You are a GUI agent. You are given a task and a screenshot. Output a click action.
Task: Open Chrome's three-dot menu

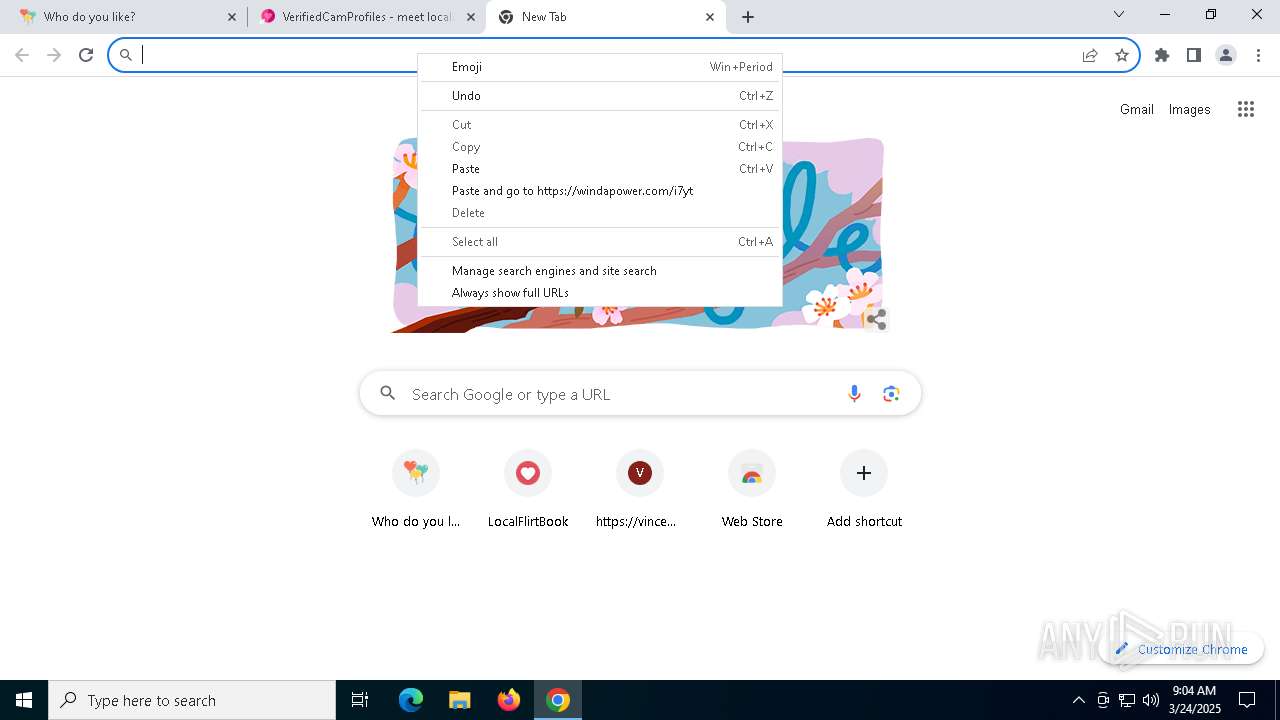[x=1258, y=55]
